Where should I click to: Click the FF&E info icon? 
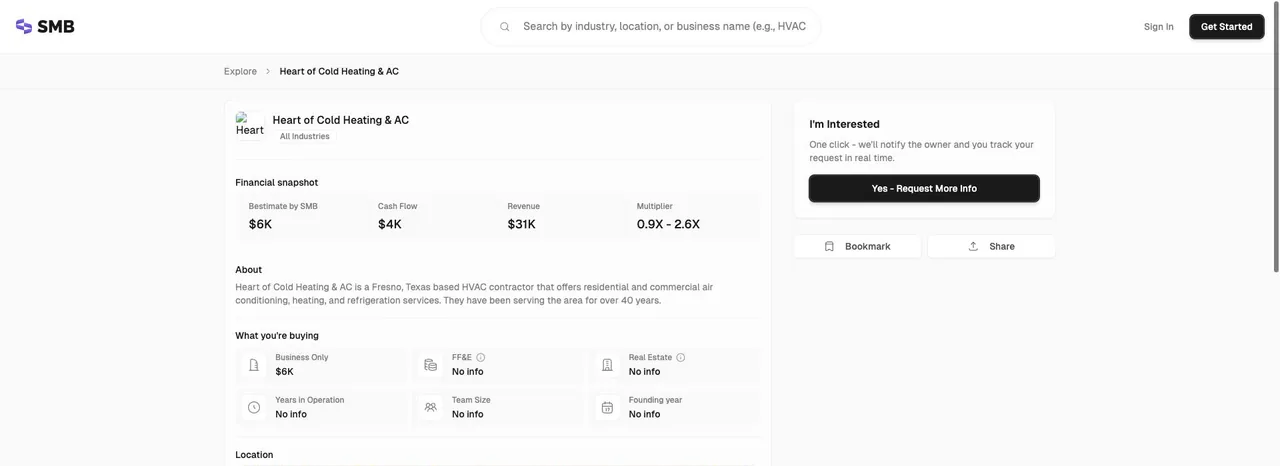tap(481, 357)
